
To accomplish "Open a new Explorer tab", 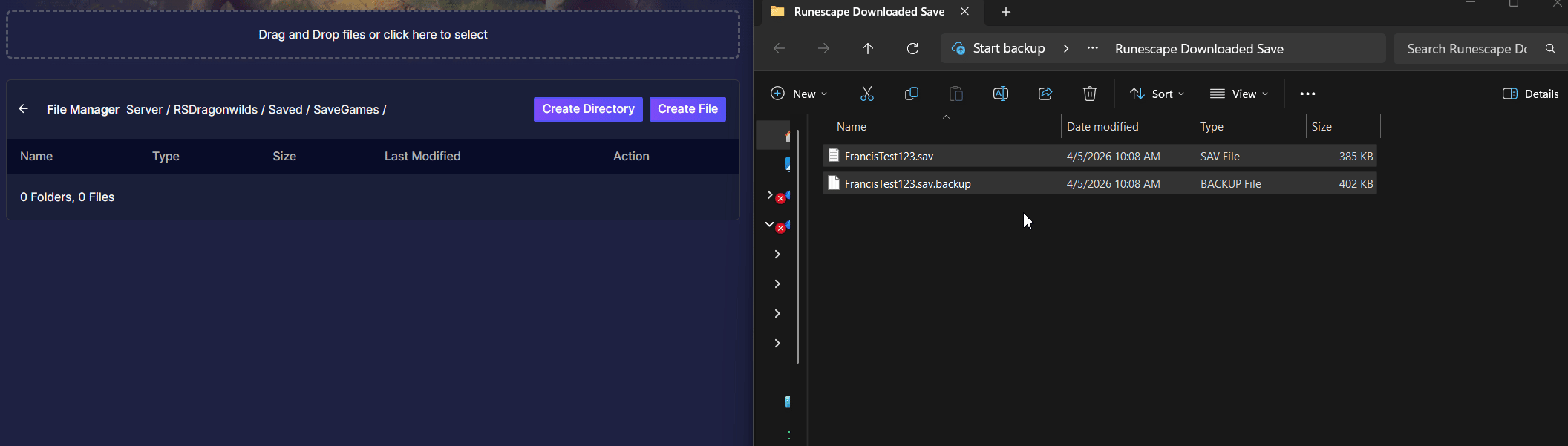I will [x=1006, y=12].
